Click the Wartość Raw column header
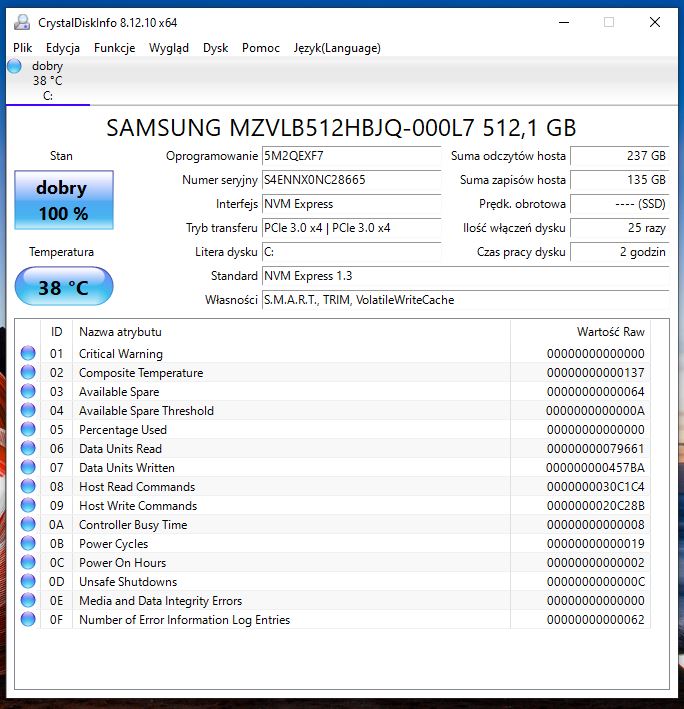 [x=610, y=331]
